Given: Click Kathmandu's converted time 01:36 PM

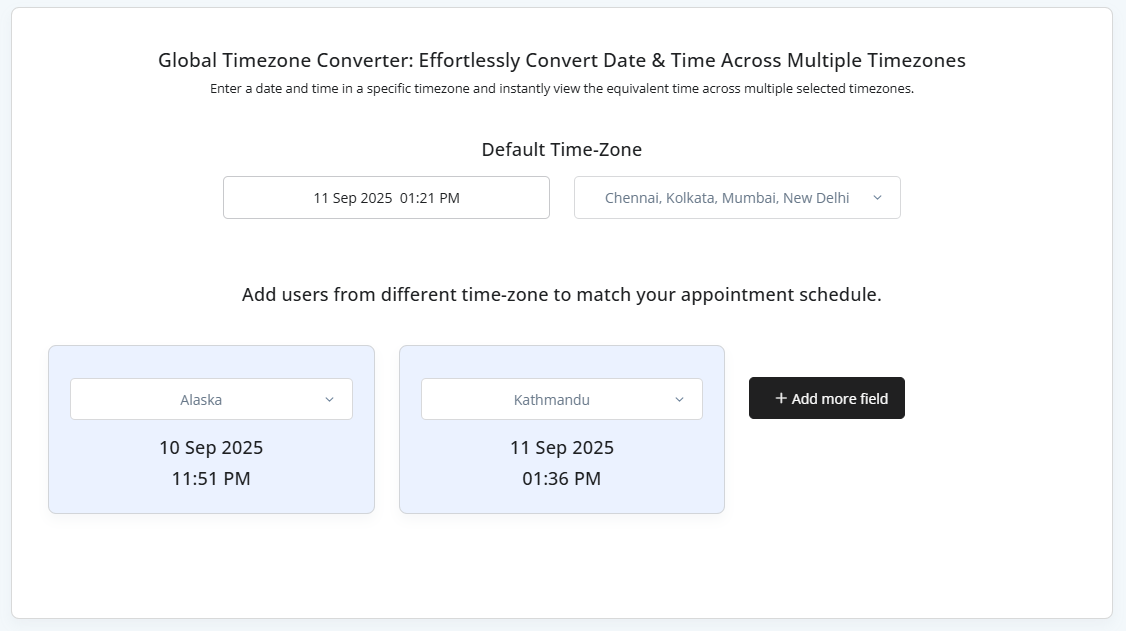Looking at the screenshot, I should point(562,479).
